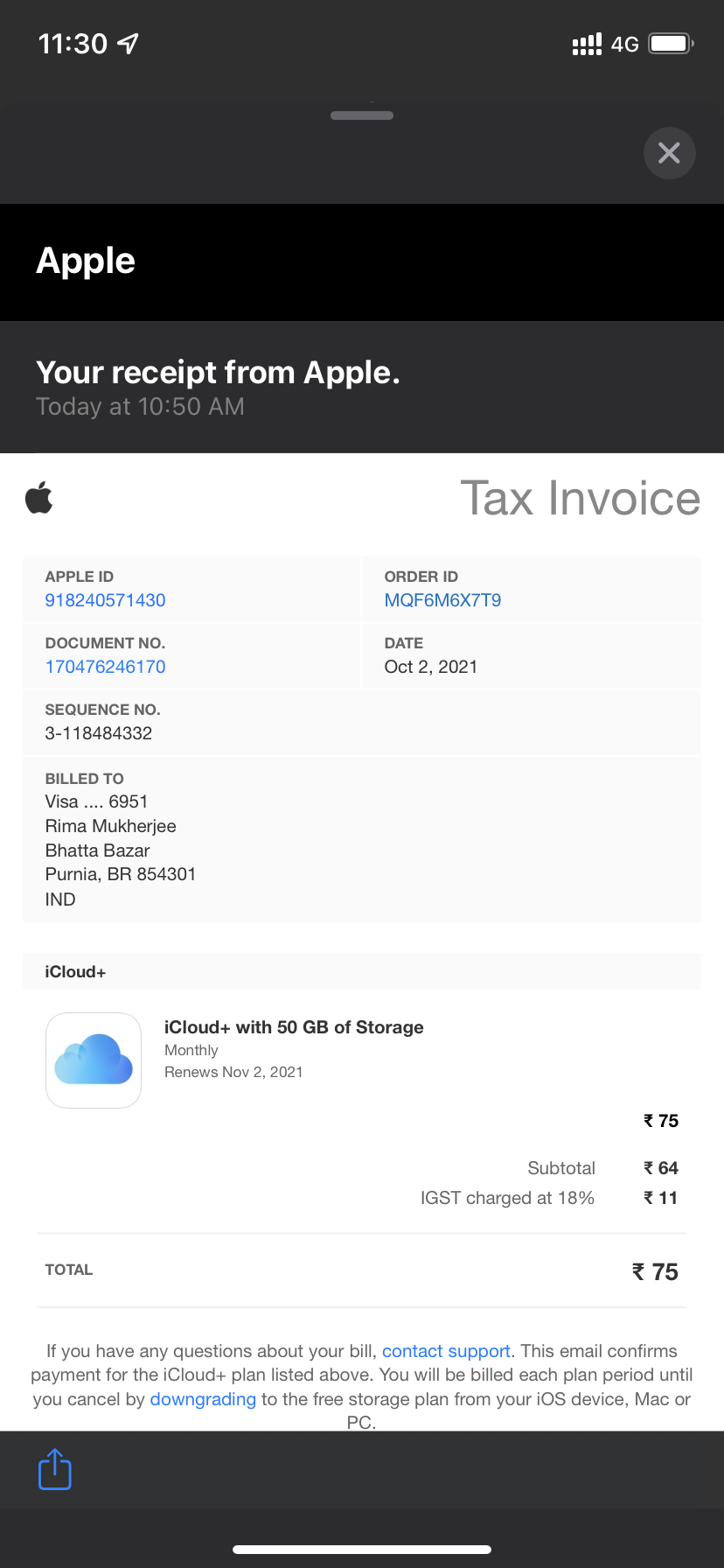Viewport: 724px width, 1568px height.
Task: Tap the Apple sender header
Action: point(86,261)
